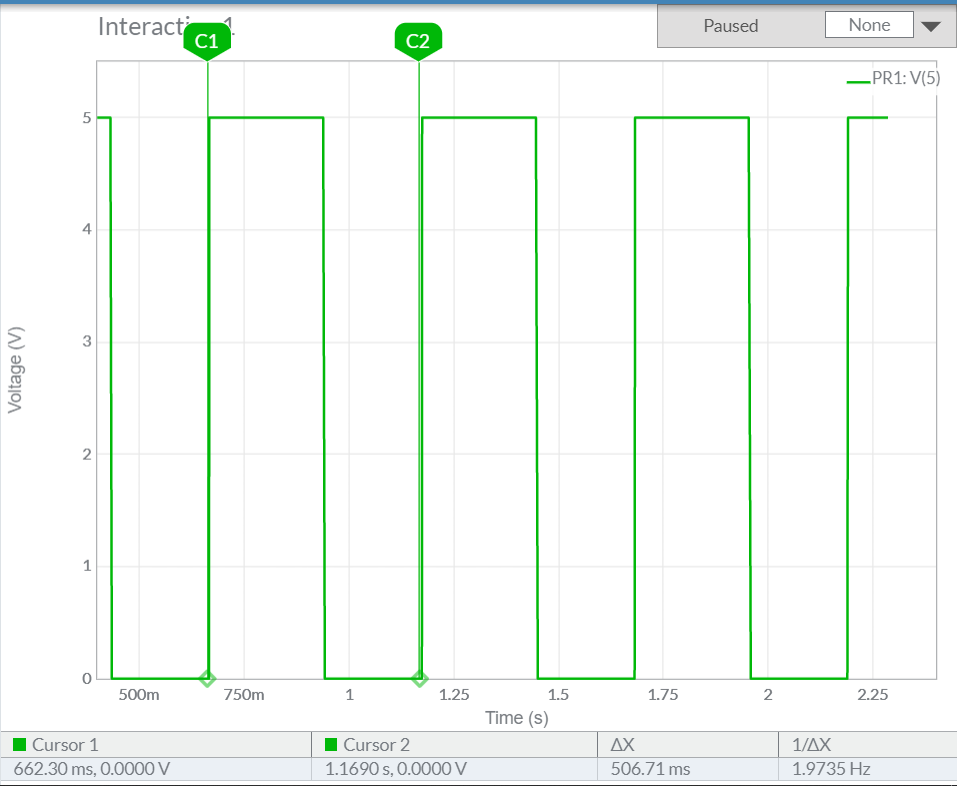The image size is (957, 786).
Task: Expand the dropdown arrow next to None
Action: coord(930,27)
